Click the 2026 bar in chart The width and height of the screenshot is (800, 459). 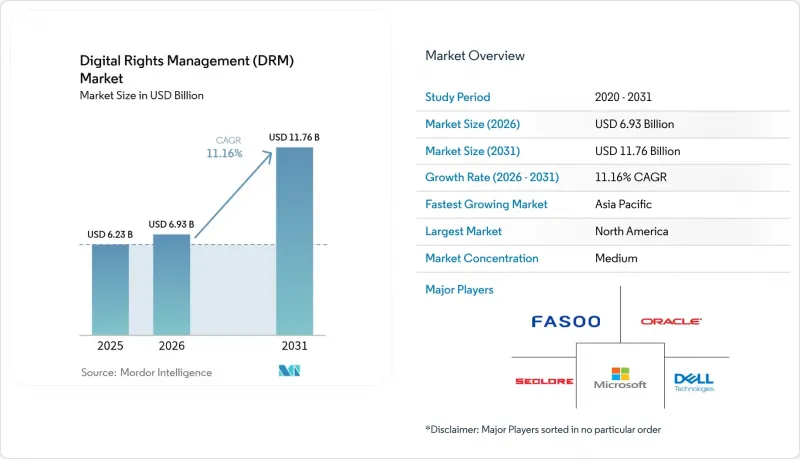[171, 285]
